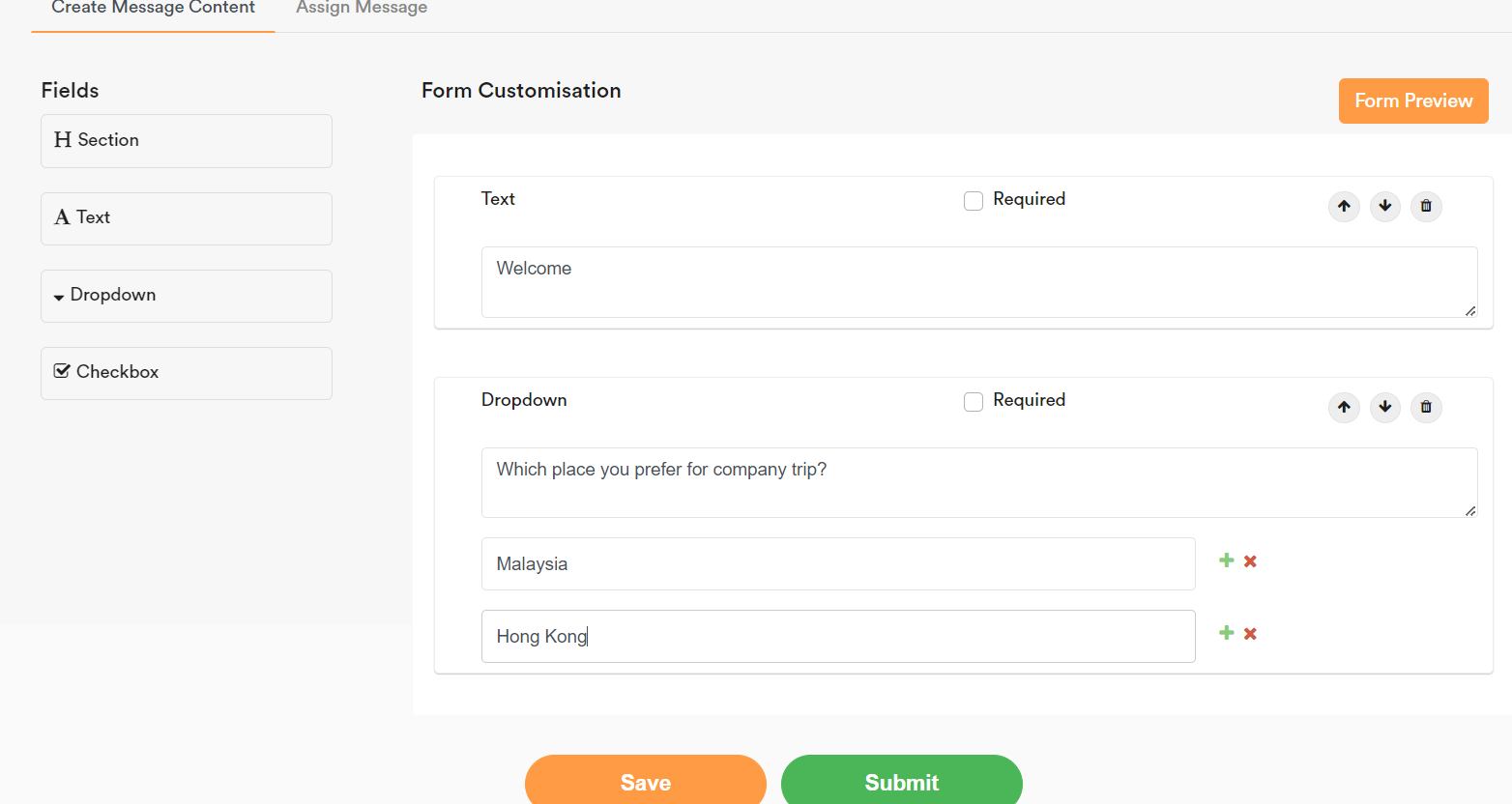Screen dimensions: 1512x804
Task: Enable Required for the Dropdown field
Action: 973,401
